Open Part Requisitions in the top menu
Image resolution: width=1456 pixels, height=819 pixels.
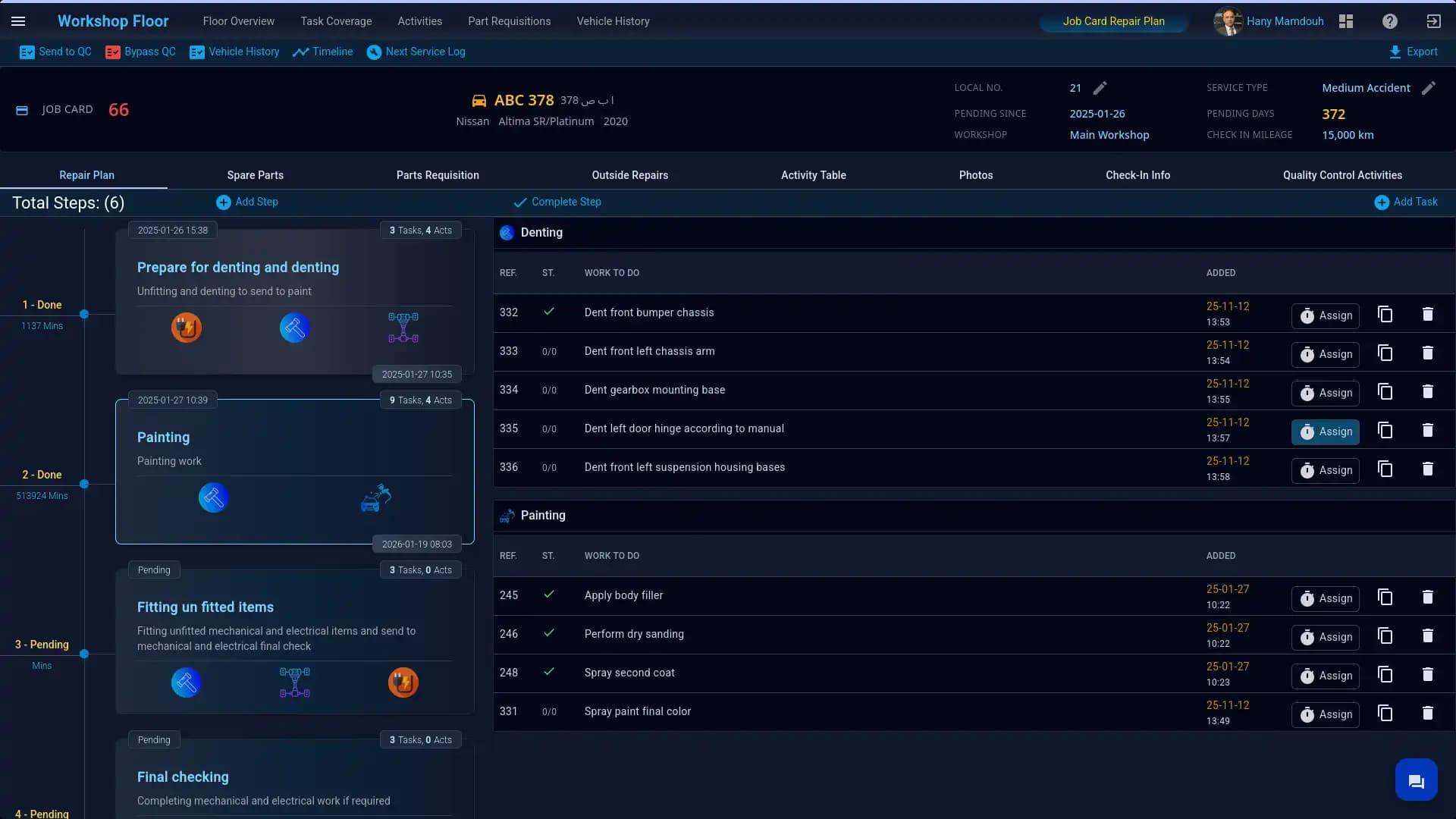pos(510,21)
